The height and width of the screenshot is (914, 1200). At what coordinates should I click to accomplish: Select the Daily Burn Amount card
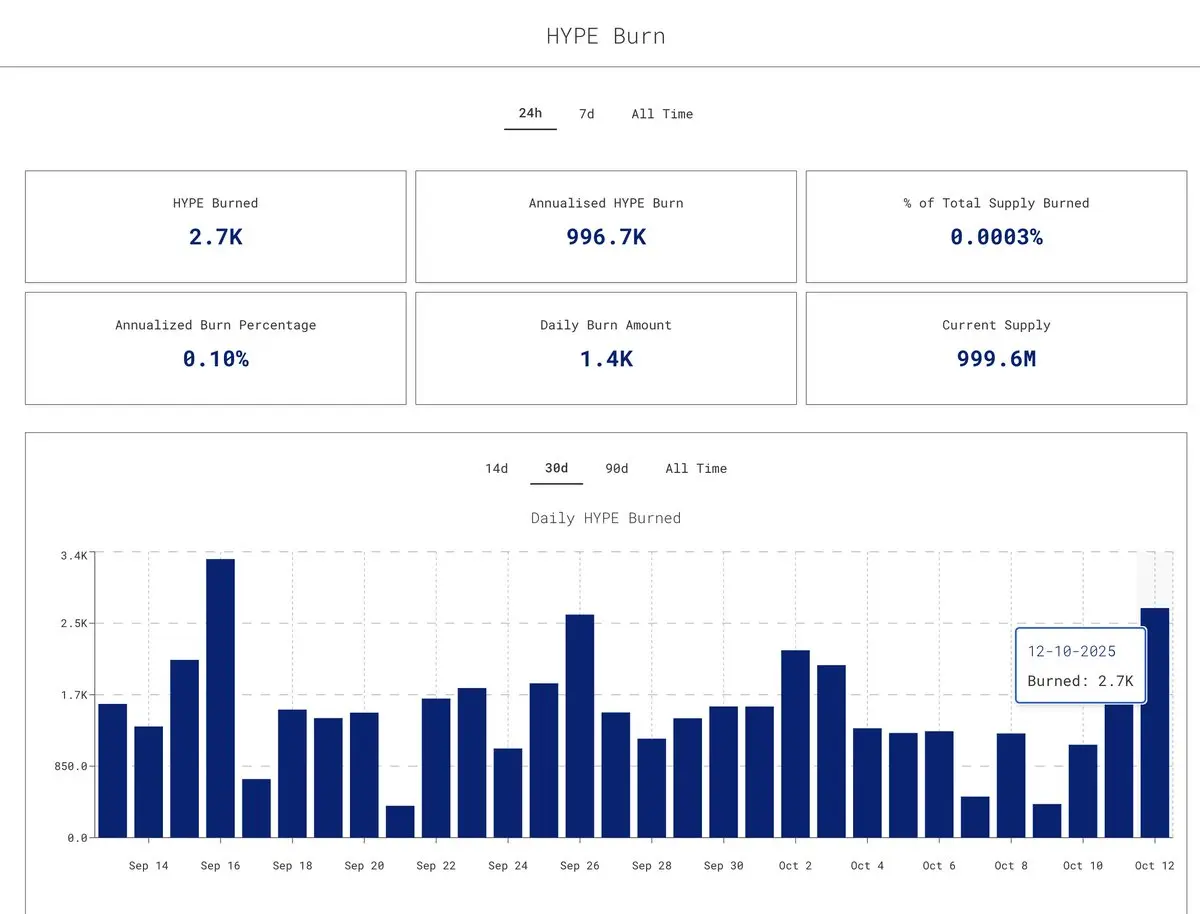[606, 348]
